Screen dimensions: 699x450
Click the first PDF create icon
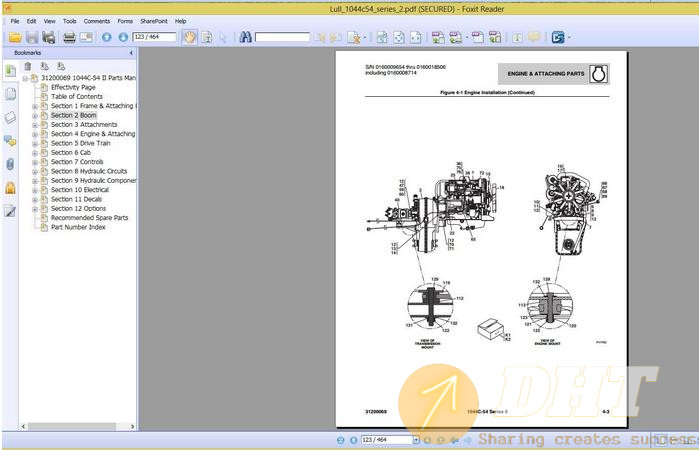point(438,37)
